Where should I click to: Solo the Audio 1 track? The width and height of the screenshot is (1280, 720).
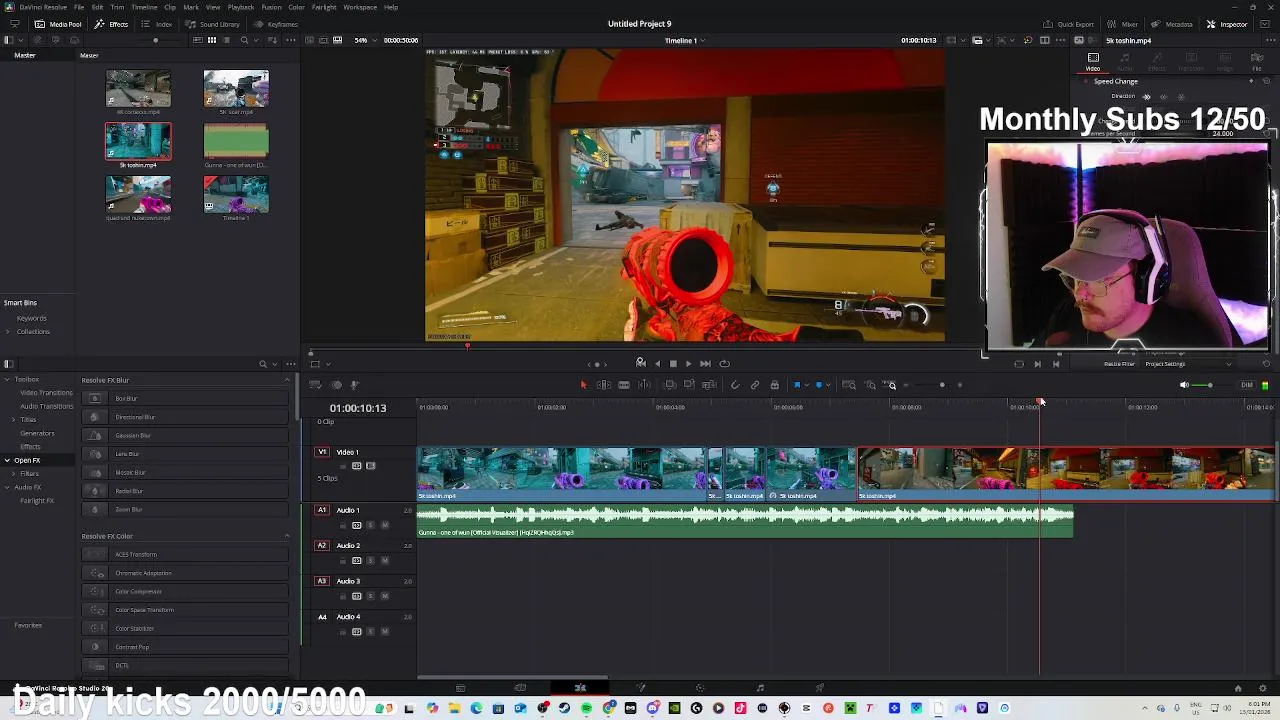[370, 525]
